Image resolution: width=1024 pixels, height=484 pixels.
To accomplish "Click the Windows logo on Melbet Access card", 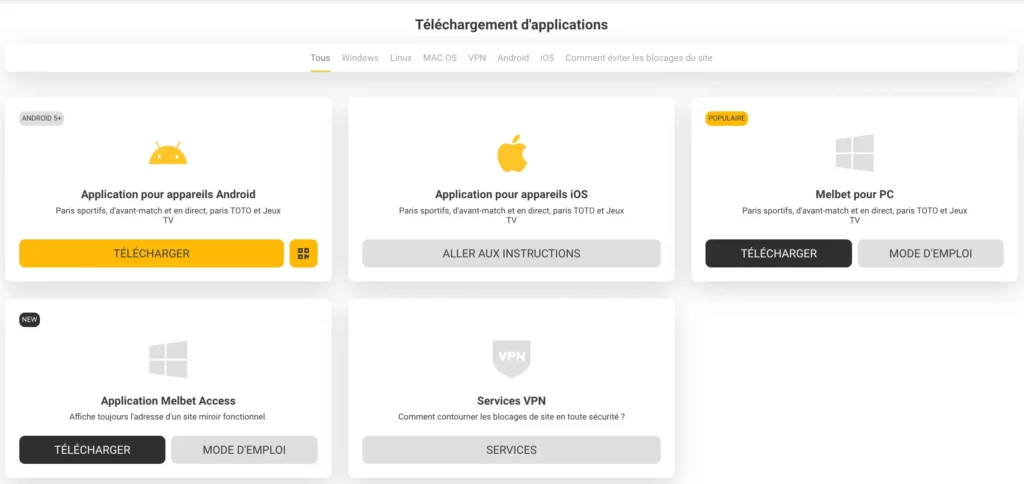I will (168, 359).
